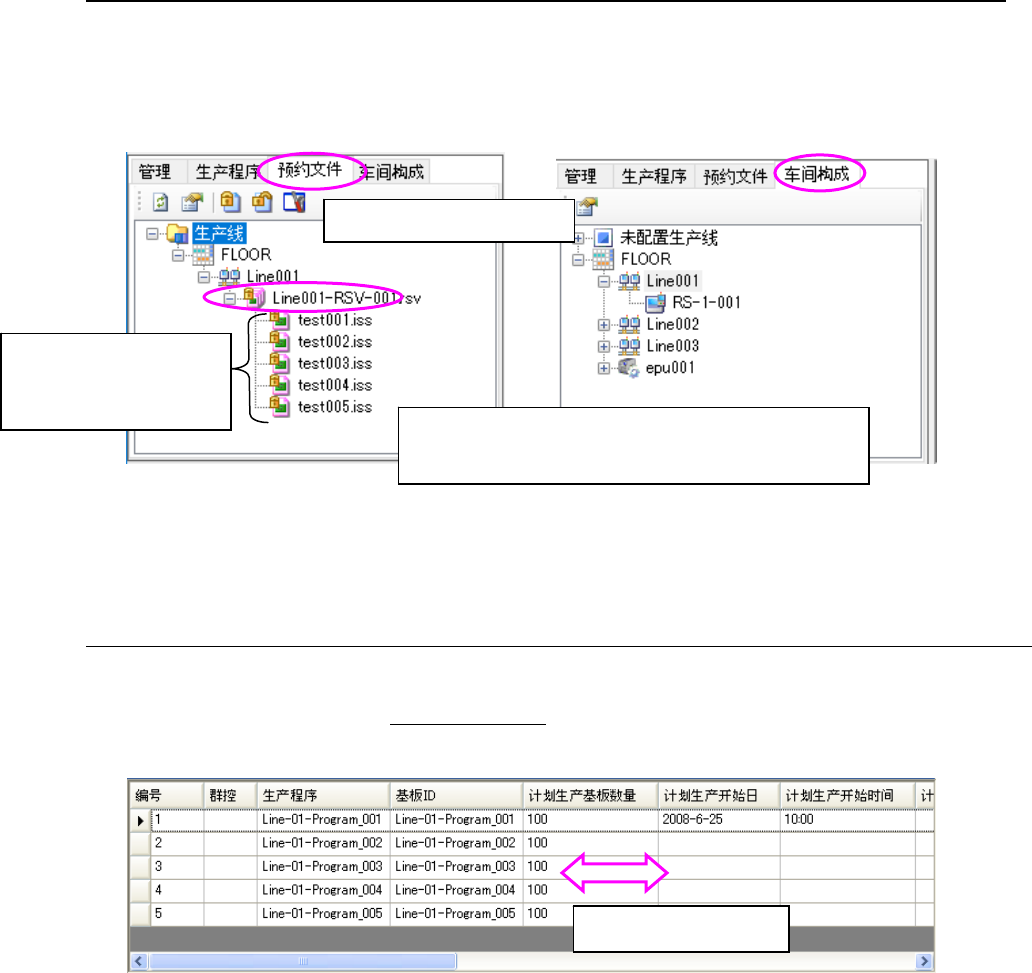Select FLOOR grid icon in the left tree
1032x973 pixels.
[x=203, y=255]
